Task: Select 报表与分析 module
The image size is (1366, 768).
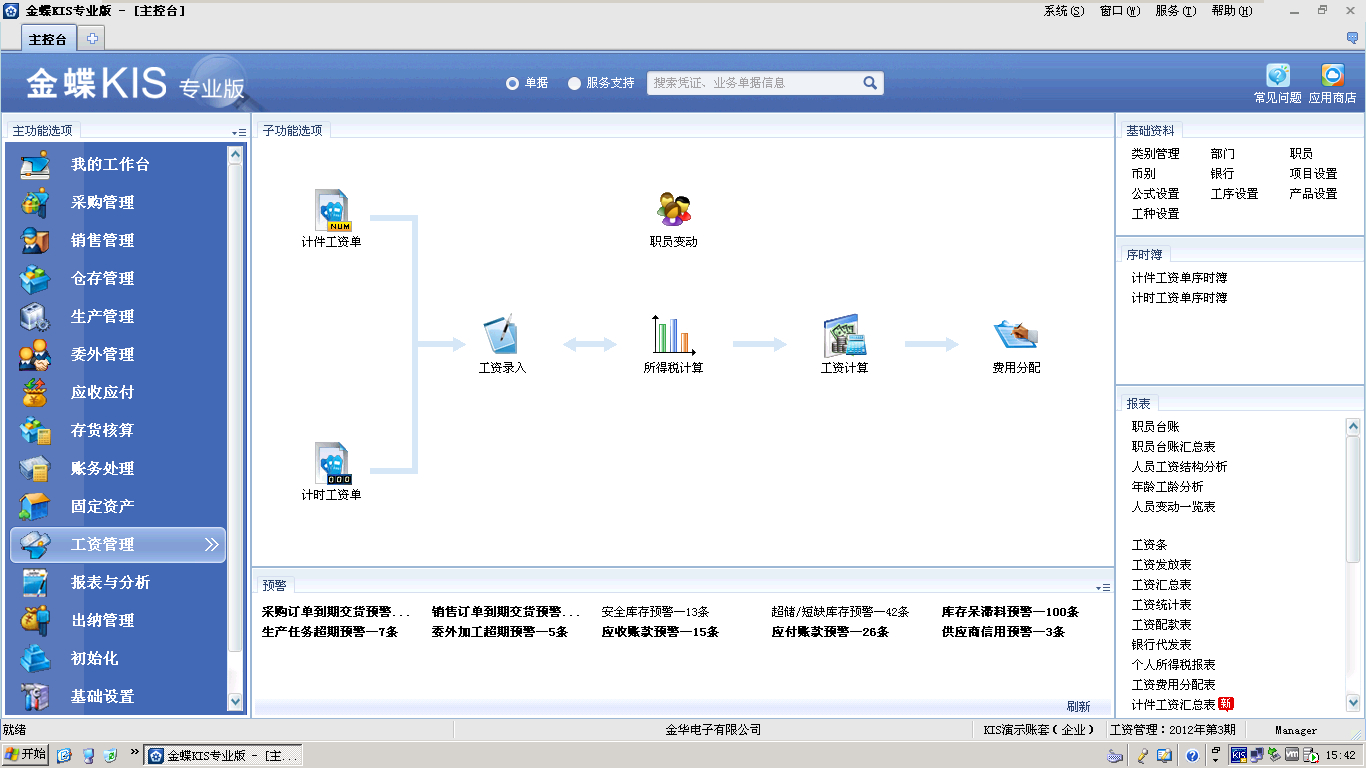Action: 110,582
